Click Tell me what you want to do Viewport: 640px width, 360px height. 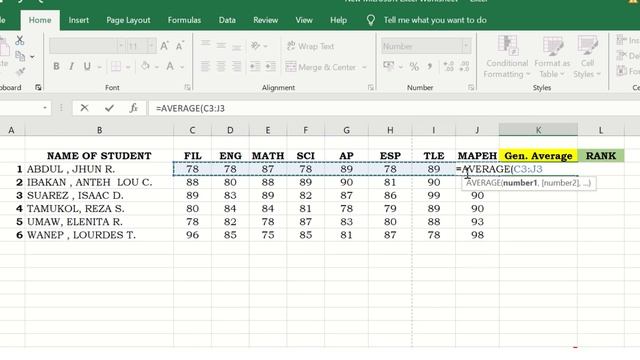point(435,20)
